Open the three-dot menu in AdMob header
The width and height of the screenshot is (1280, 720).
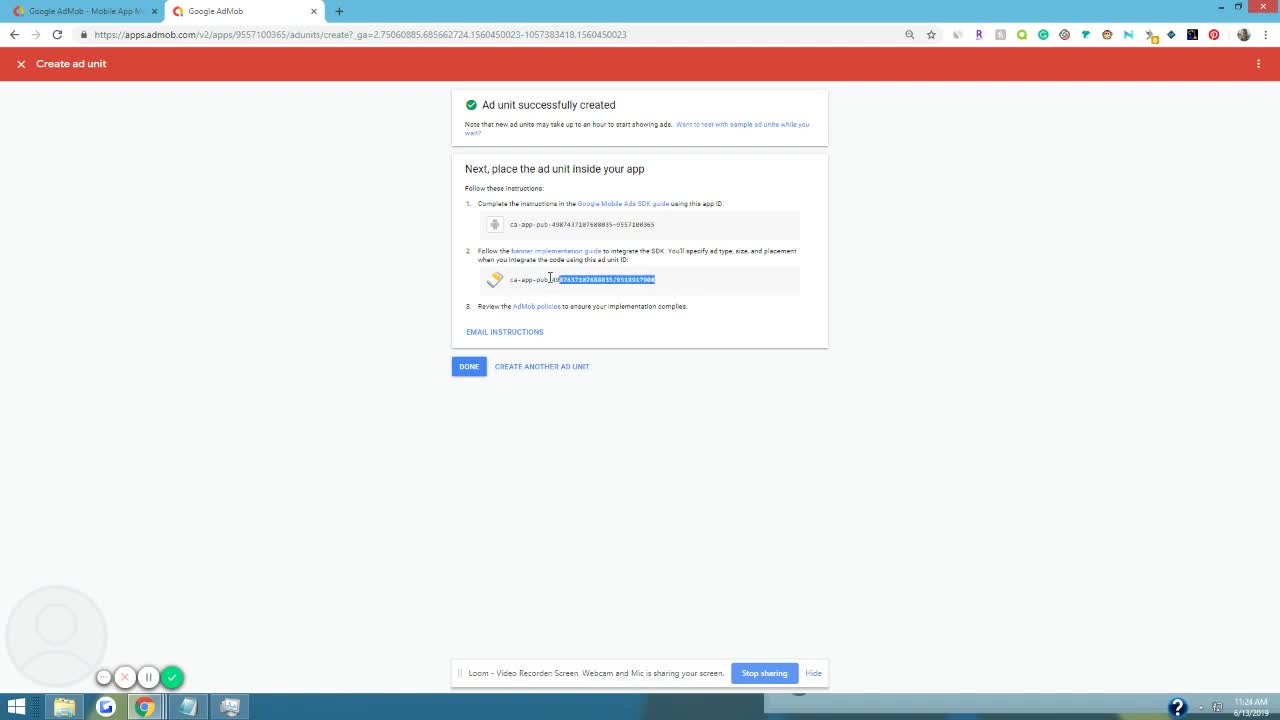pyautogui.click(x=1258, y=64)
